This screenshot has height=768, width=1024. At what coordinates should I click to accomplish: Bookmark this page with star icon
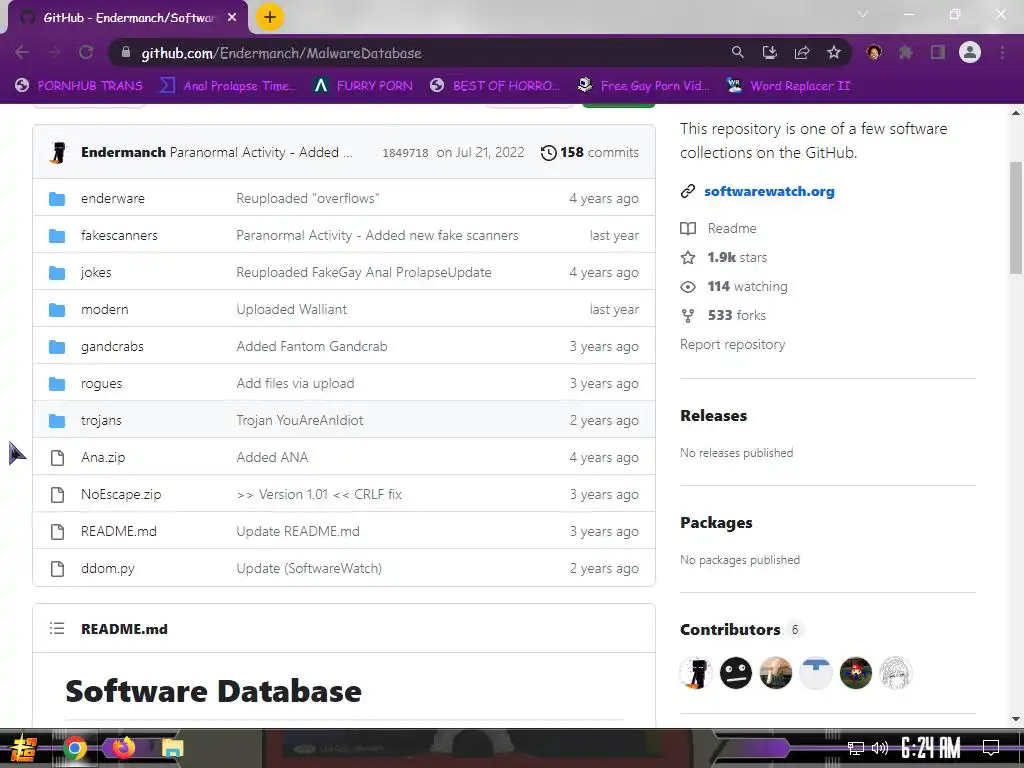click(x=834, y=52)
